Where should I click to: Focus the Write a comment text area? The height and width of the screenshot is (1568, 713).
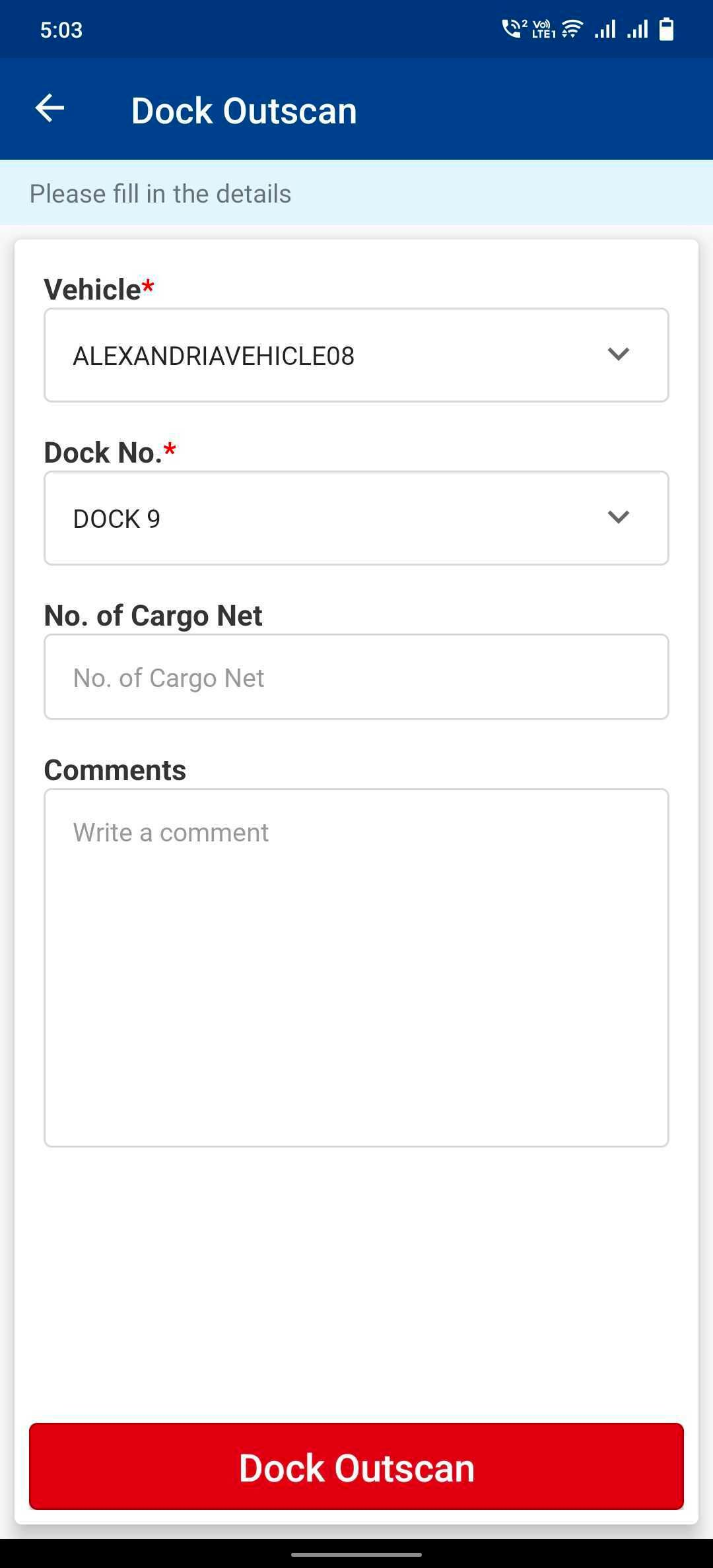click(x=356, y=967)
